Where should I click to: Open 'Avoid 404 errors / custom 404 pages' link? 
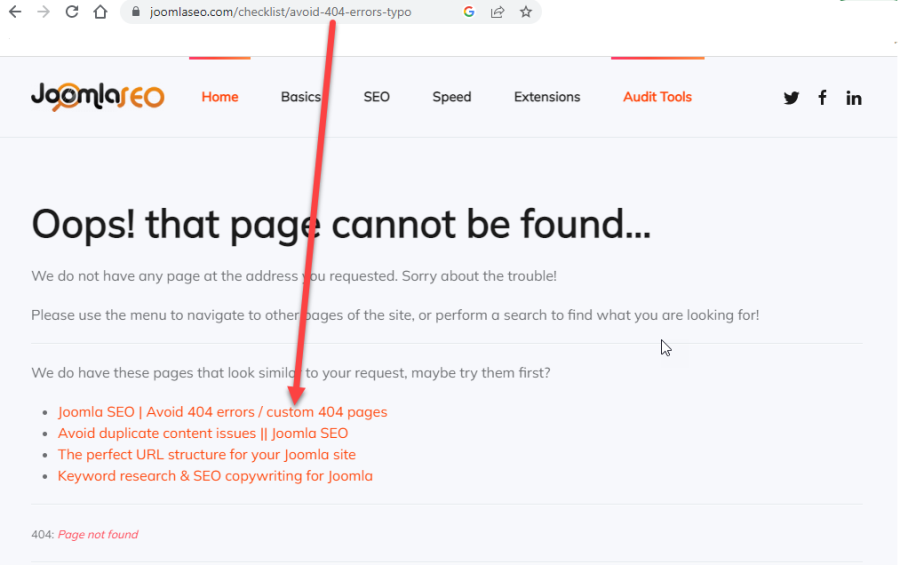[x=222, y=412]
